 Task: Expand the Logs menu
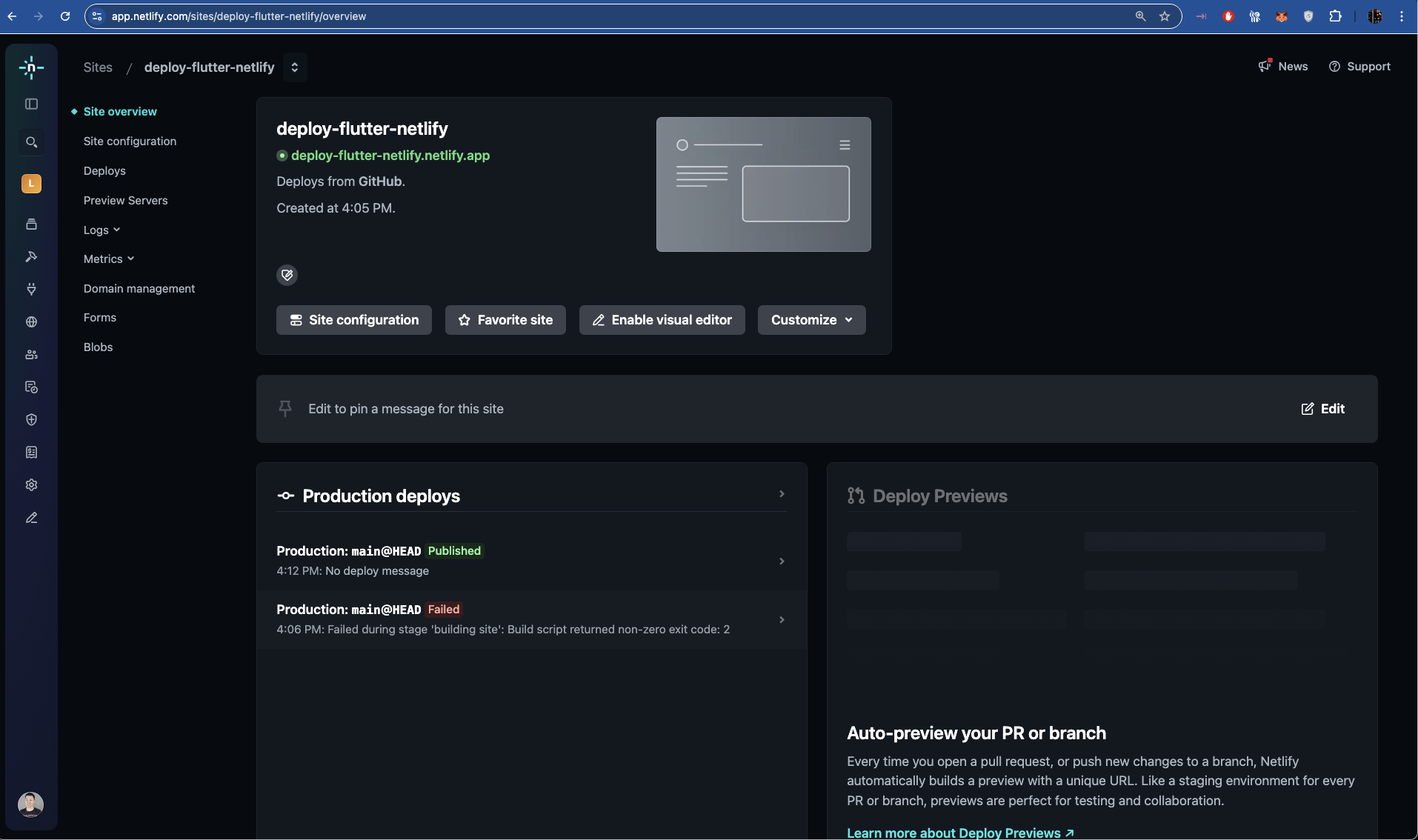click(x=101, y=230)
